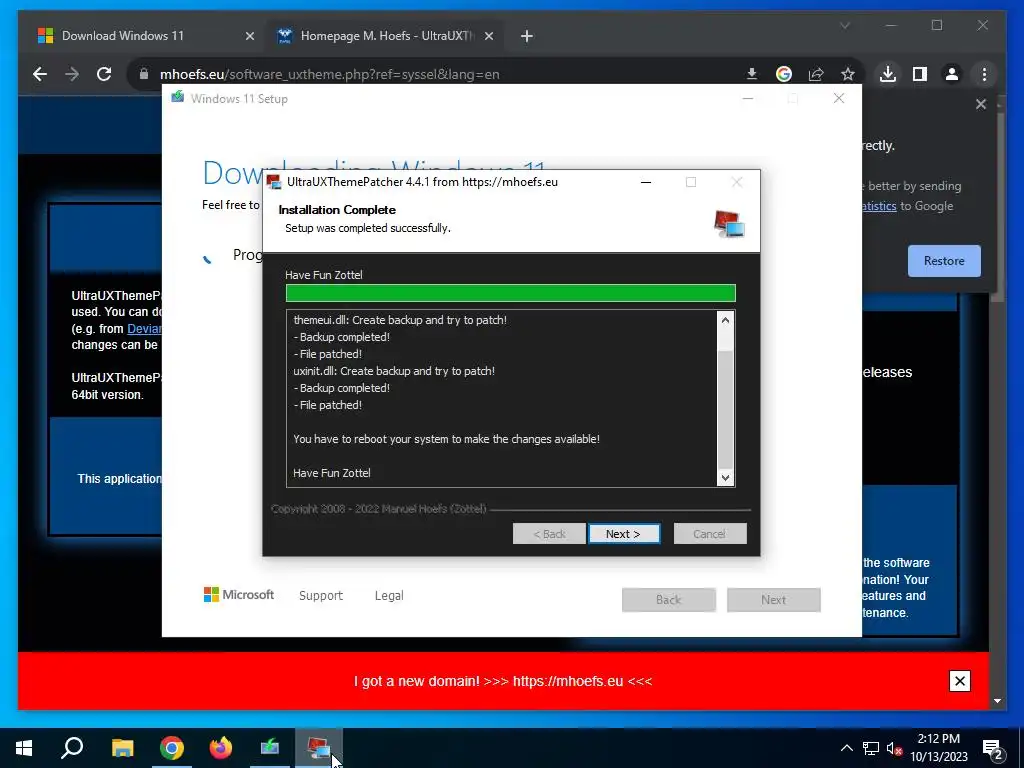Open the Chrome tab search chevron
The width and height of the screenshot is (1024, 768).
coord(845,25)
